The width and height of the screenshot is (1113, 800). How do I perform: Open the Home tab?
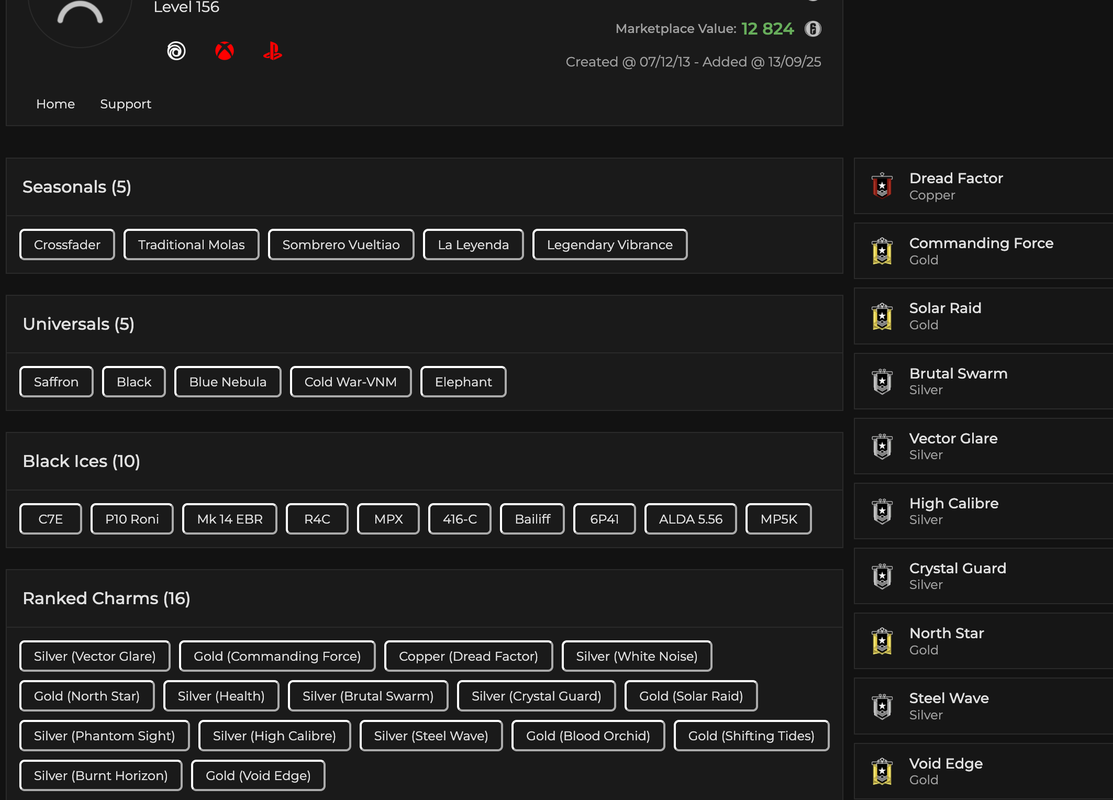click(x=55, y=104)
